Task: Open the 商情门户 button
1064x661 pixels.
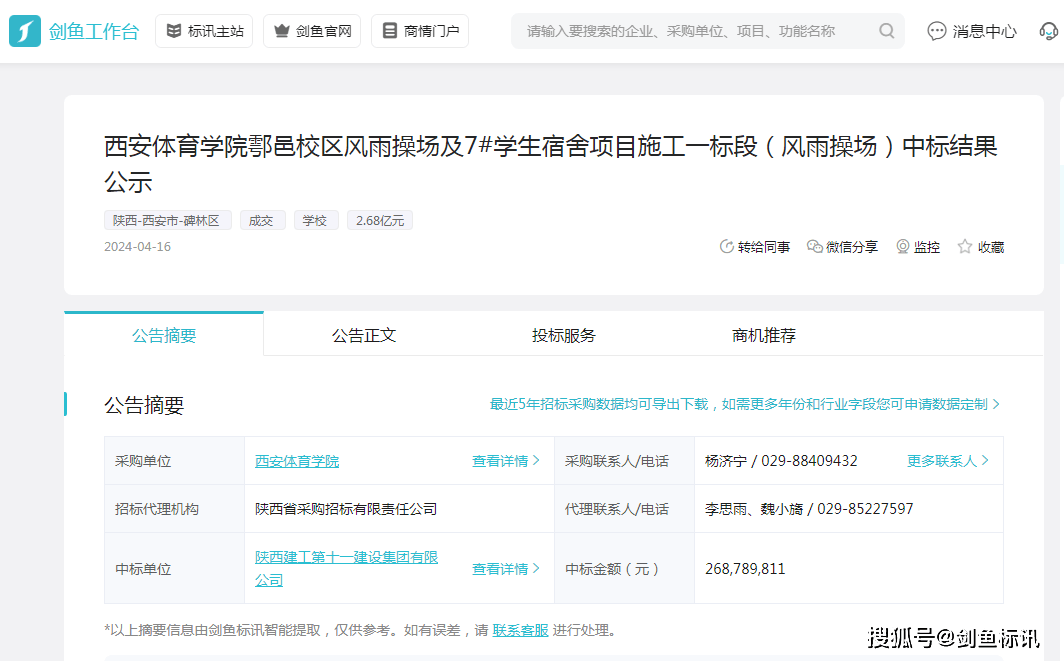Action: tap(420, 31)
